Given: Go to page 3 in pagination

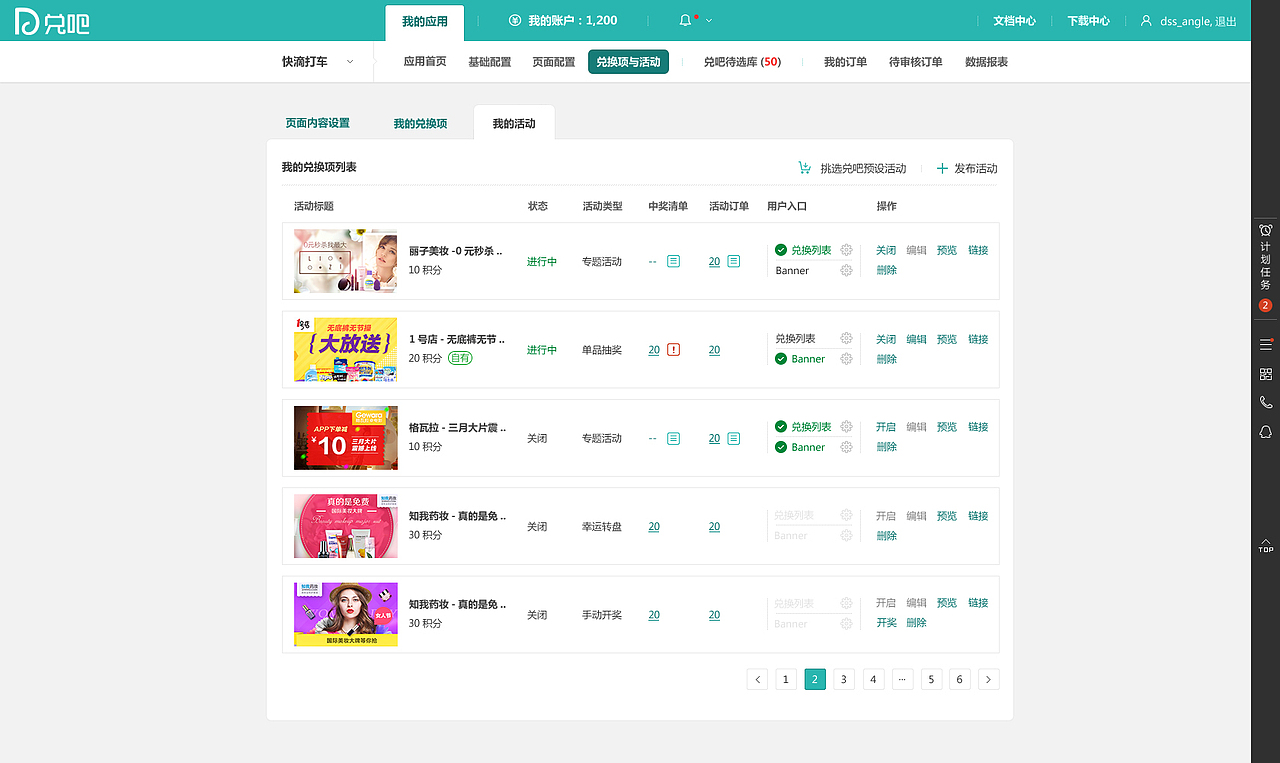Looking at the screenshot, I should click(x=844, y=680).
